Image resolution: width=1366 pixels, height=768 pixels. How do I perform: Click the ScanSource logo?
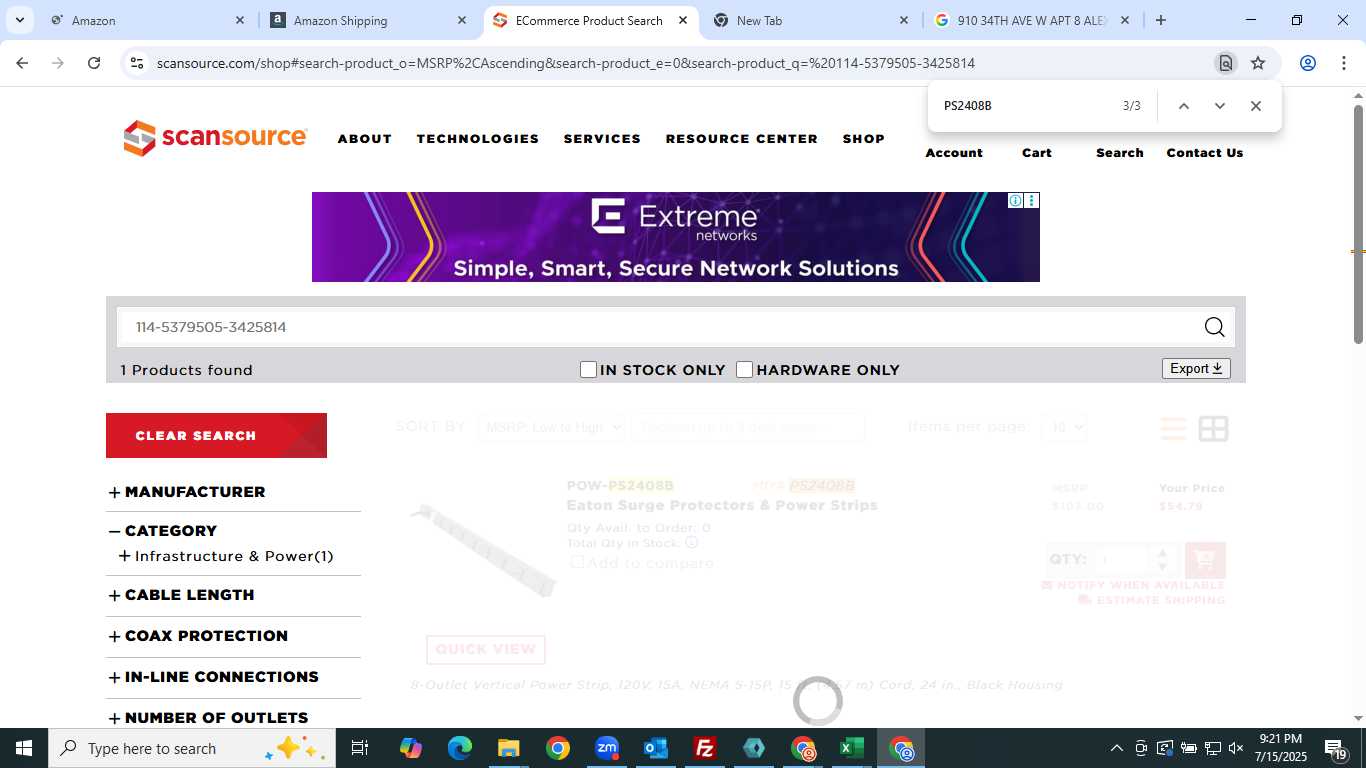[x=215, y=138]
